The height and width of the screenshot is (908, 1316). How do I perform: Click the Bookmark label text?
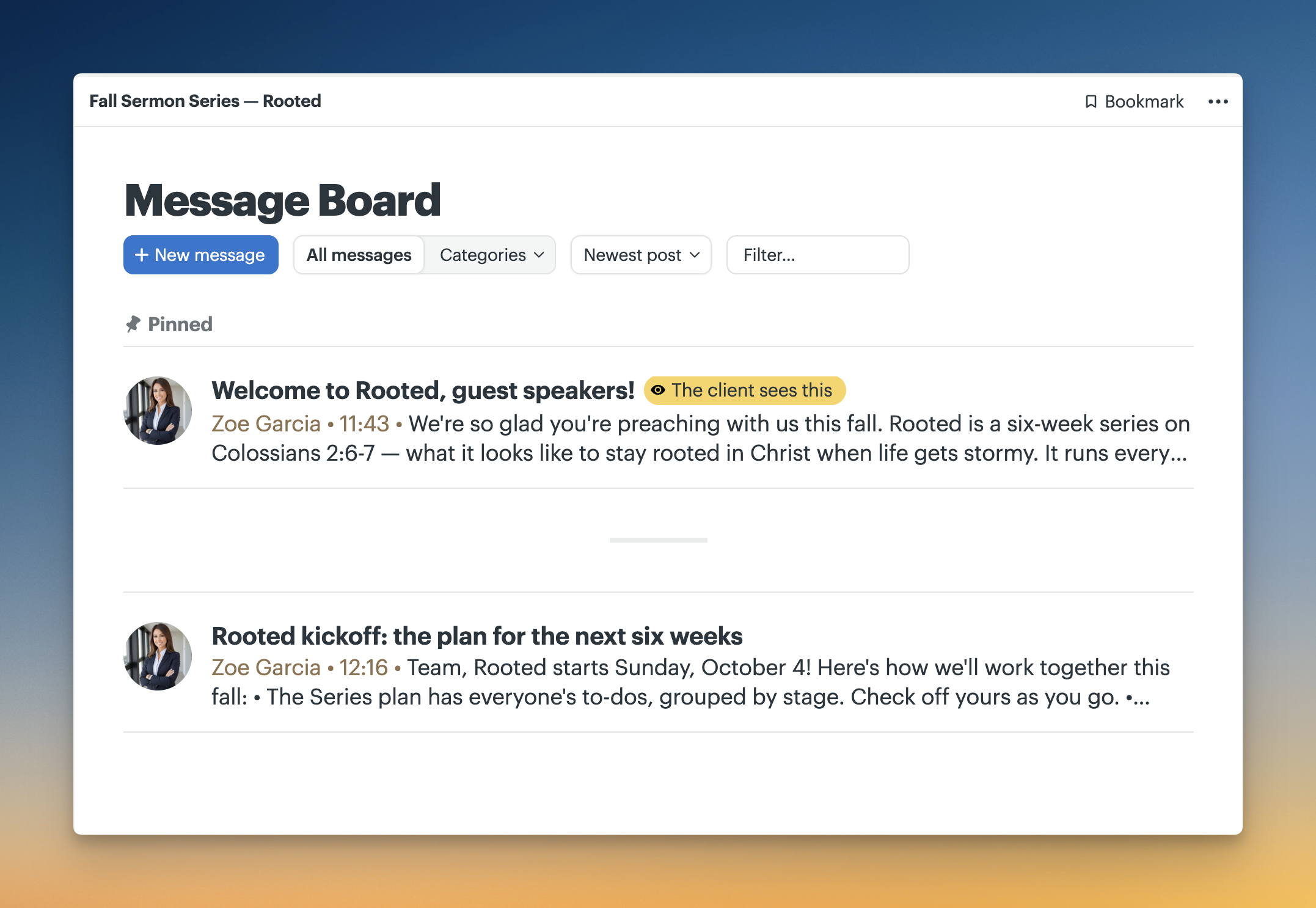point(1144,101)
